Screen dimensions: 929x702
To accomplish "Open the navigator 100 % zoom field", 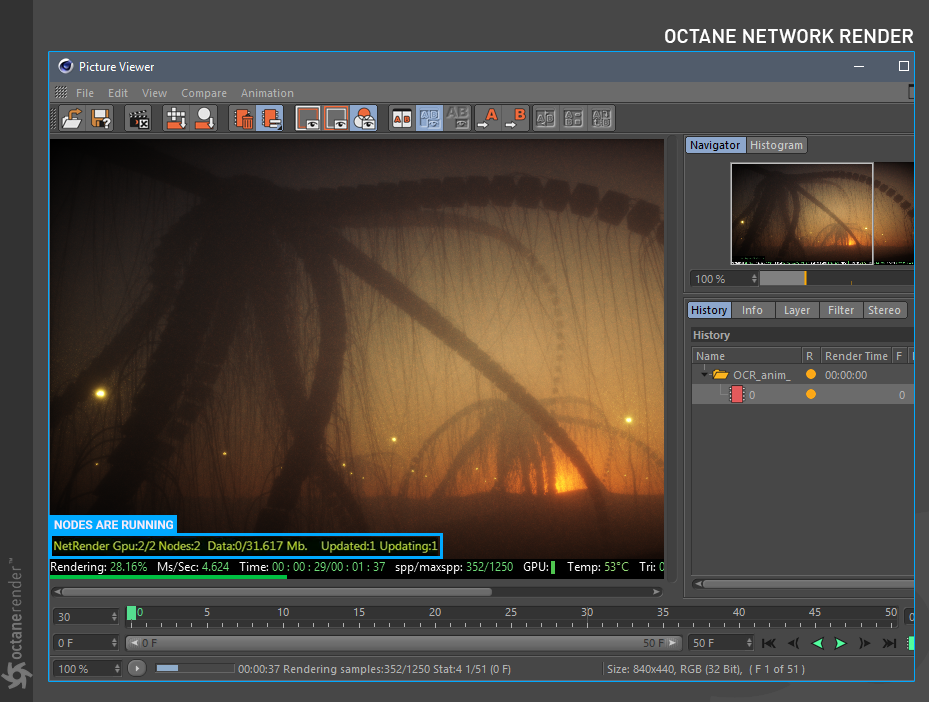I will click(x=722, y=279).
